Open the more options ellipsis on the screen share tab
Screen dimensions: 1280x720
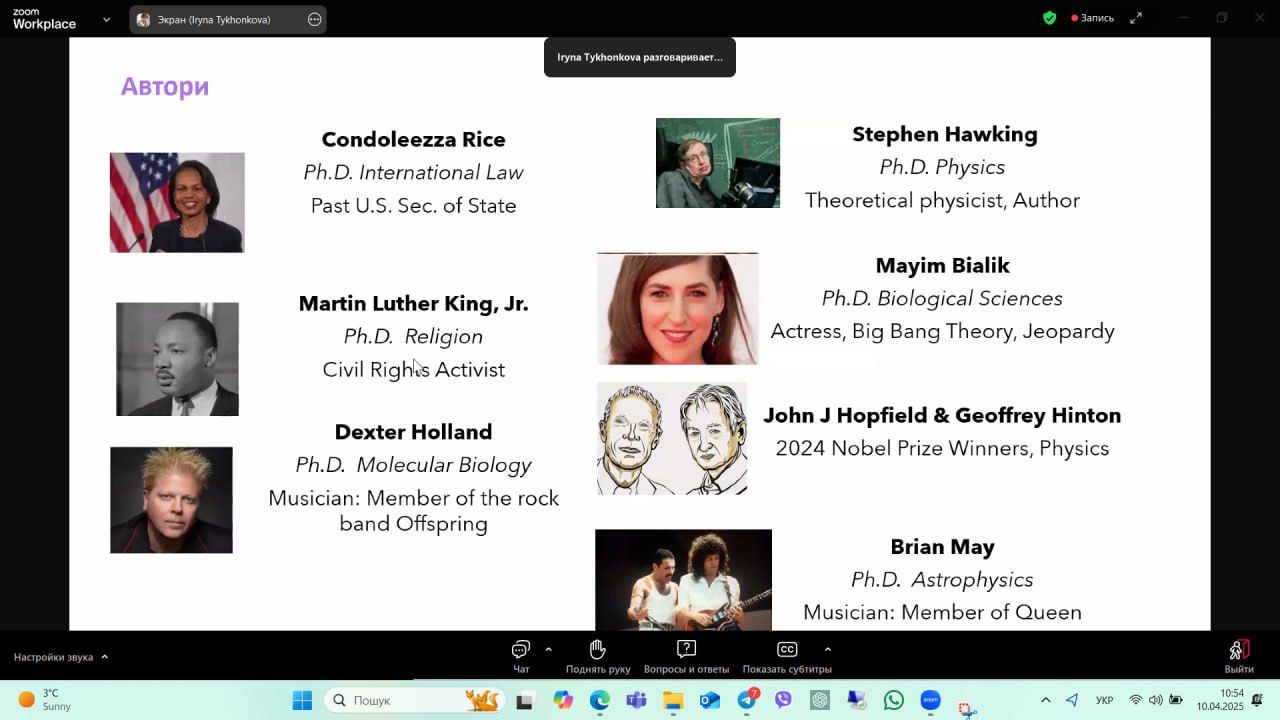314,19
